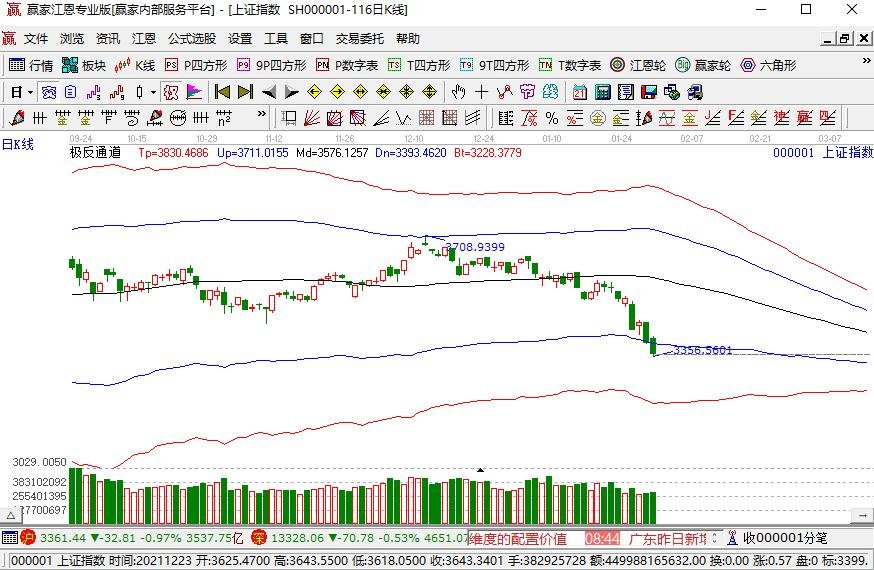The height and width of the screenshot is (570, 874).
Task: Open the candlestick style dropdown arrow
Action: coord(153,92)
